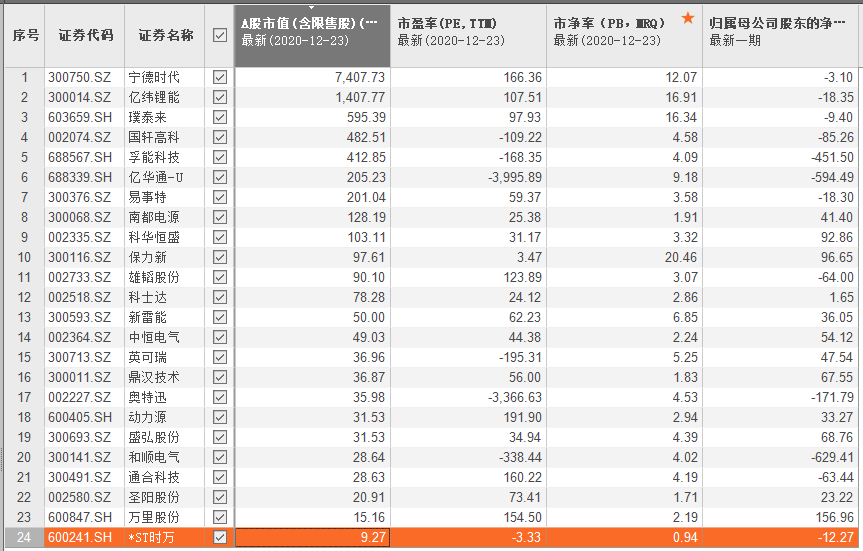This screenshot has height=551, width=863.
Task: Click the stock name 通合科技
Action: click(x=154, y=477)
